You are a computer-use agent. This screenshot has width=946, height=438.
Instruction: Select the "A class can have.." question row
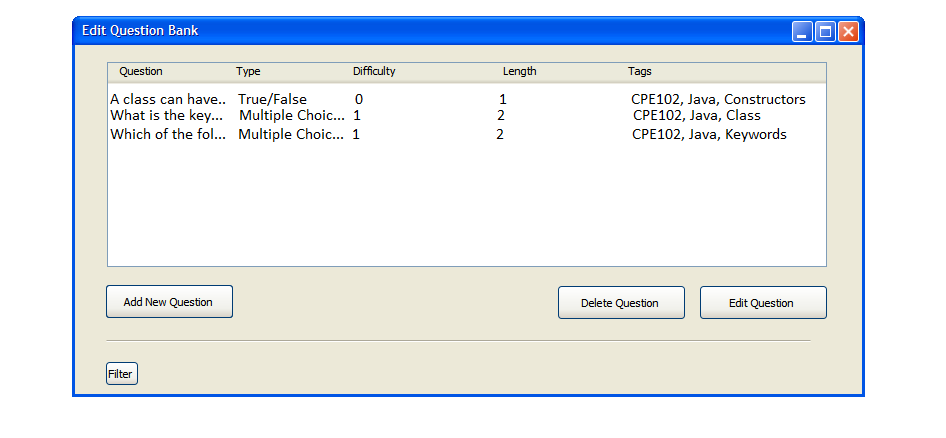tap(168, 100)
